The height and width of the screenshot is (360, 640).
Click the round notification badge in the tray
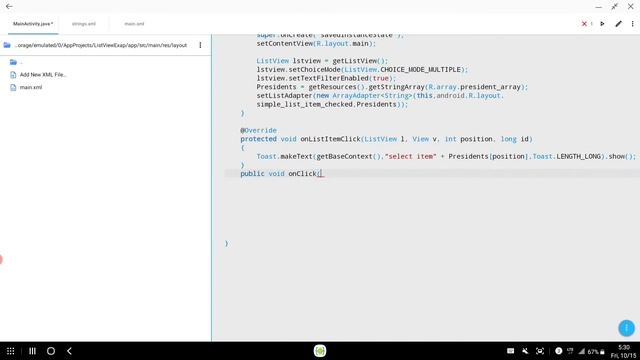coord(559,351)
